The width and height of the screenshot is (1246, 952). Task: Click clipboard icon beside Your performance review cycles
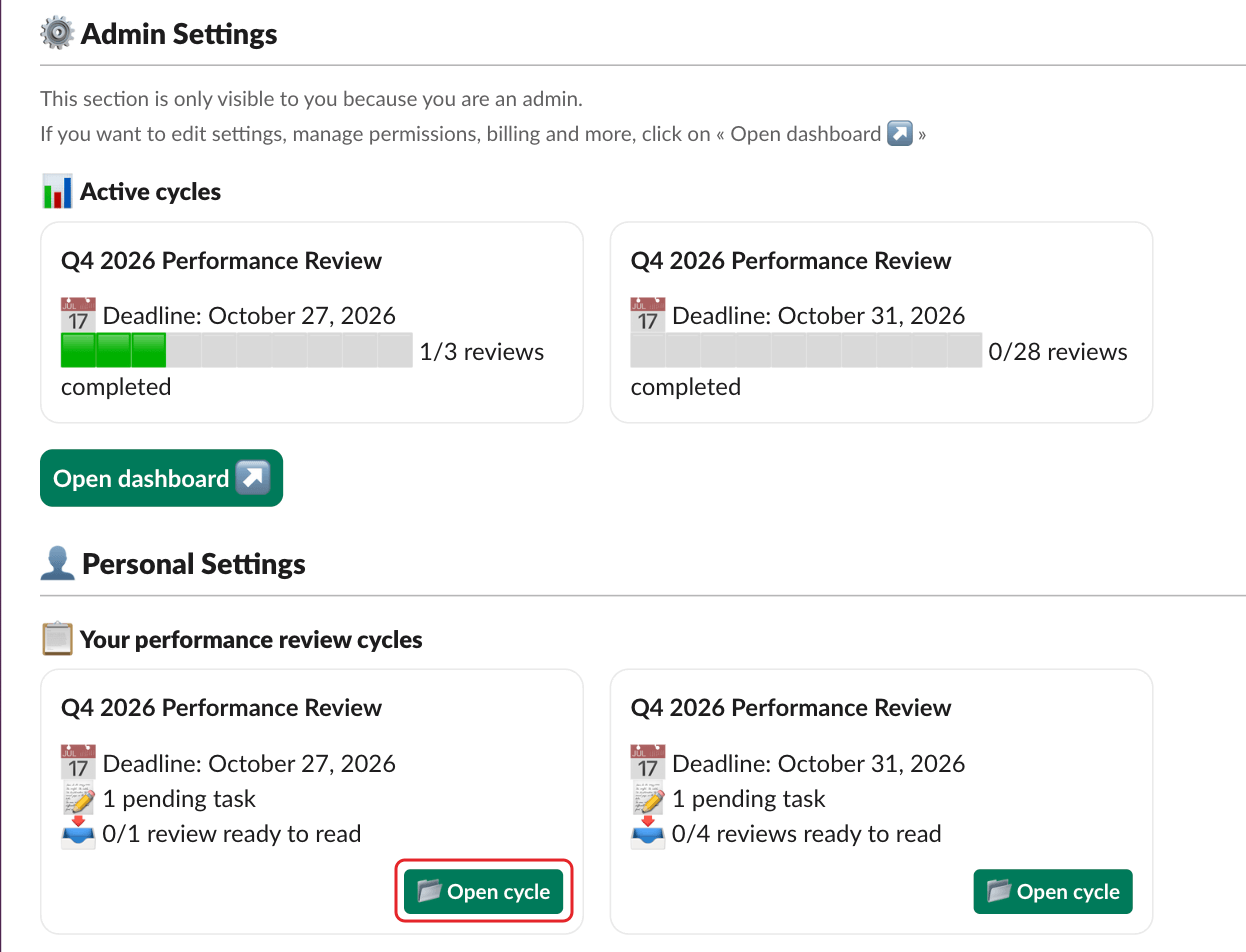tap(57, 639)
